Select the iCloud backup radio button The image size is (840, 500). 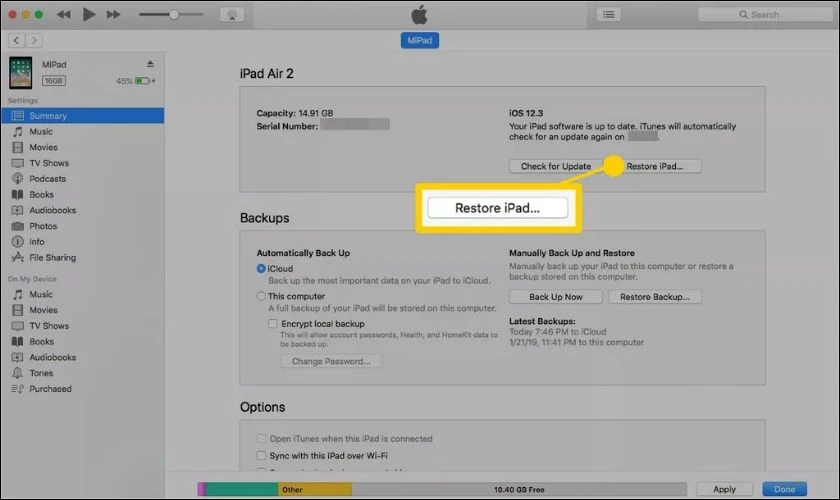coord(261,268)
